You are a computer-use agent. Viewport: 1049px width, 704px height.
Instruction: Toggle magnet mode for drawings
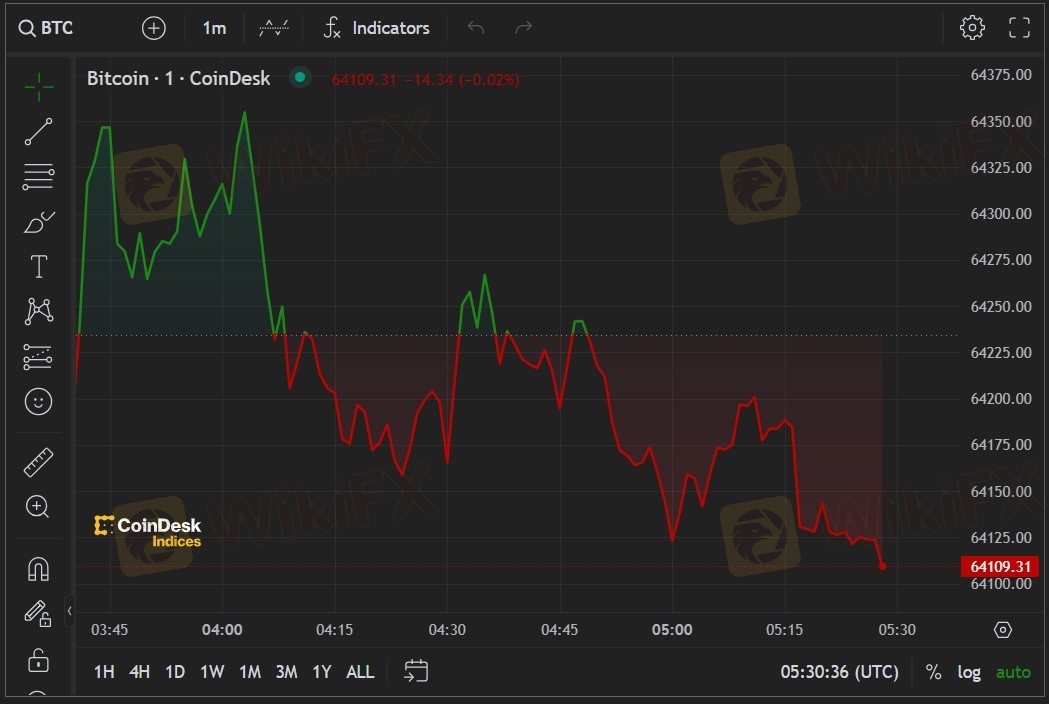click(39, 569)
